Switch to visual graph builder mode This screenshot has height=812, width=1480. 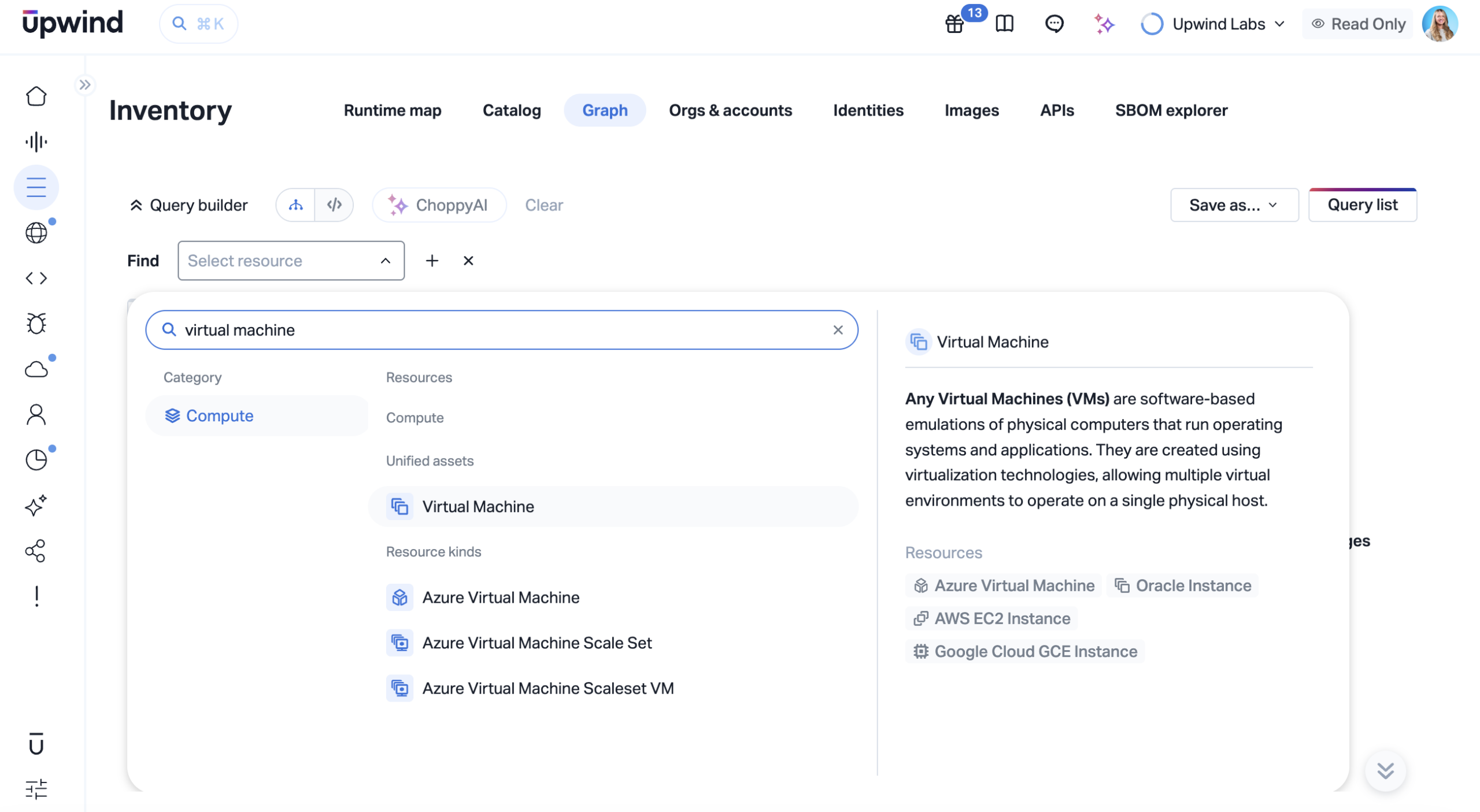coord(295,205)
